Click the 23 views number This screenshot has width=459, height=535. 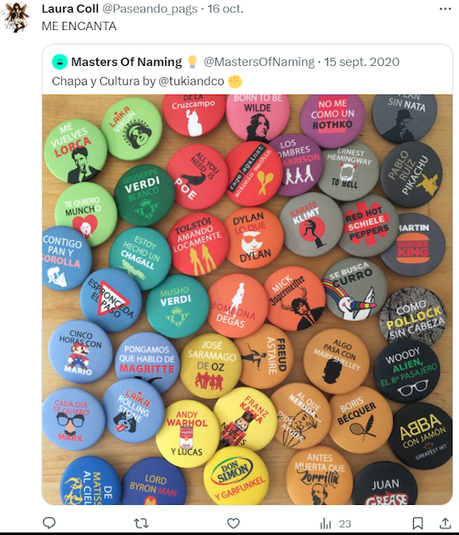pyautogui.click(x=345, y=524)
